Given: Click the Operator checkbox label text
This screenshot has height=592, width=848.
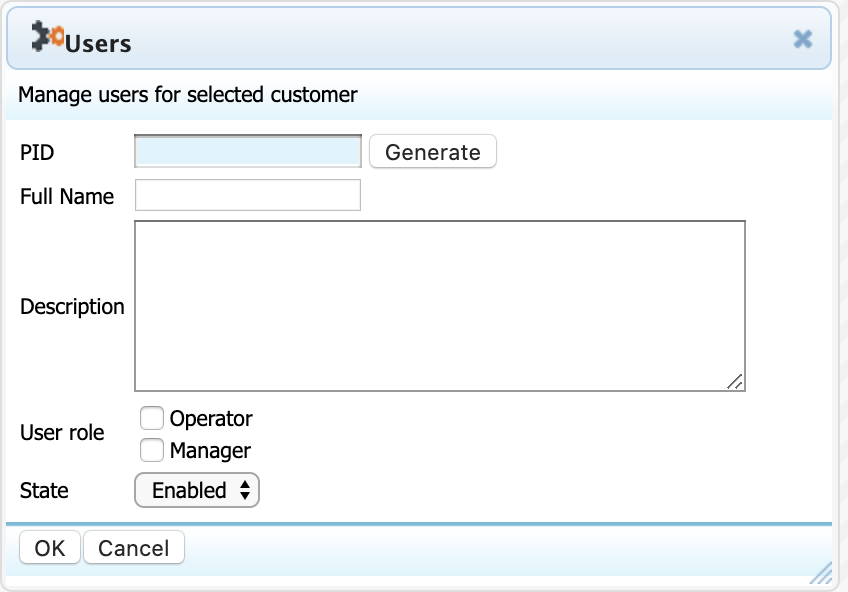Looking at the screenshot, I should click(211, 418).
